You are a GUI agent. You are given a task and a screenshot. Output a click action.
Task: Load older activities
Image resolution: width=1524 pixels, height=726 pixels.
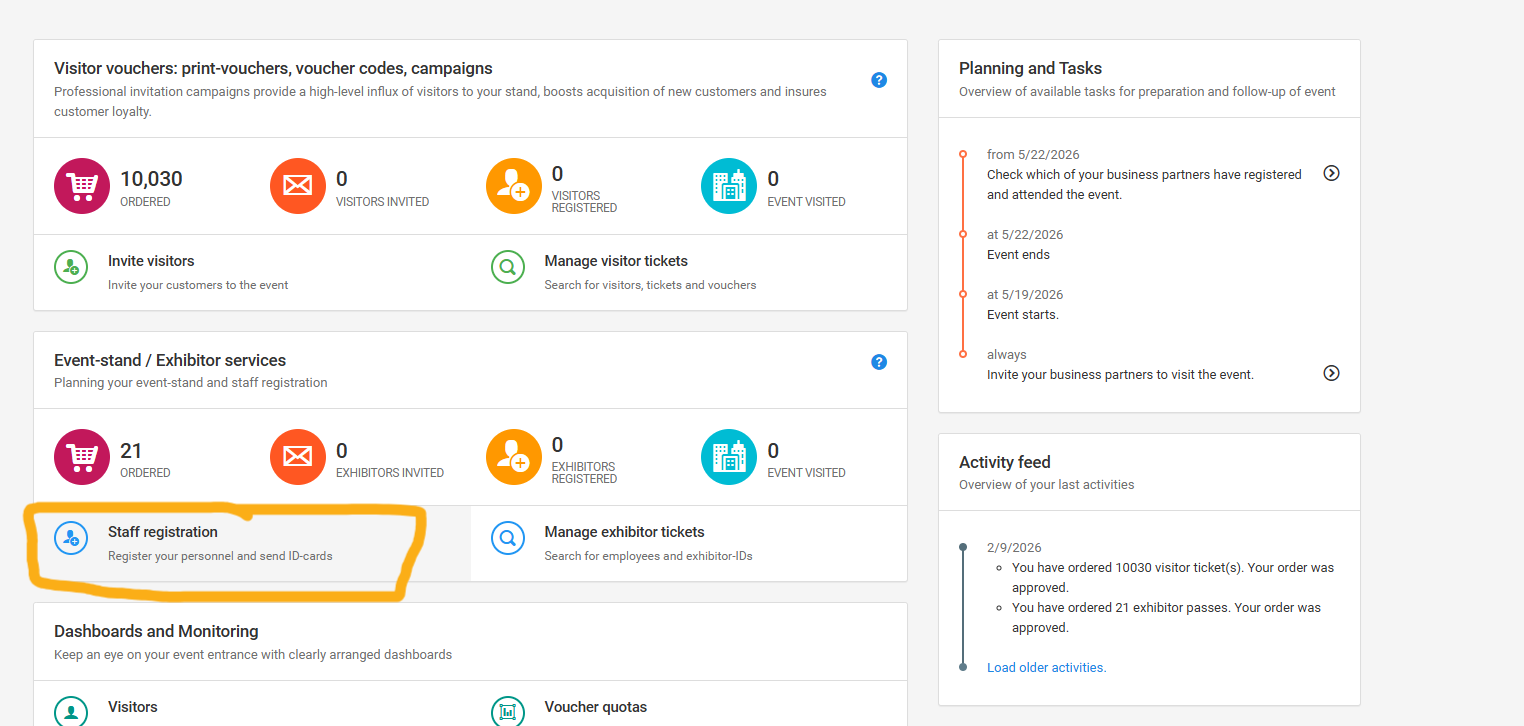[1046, 667]
